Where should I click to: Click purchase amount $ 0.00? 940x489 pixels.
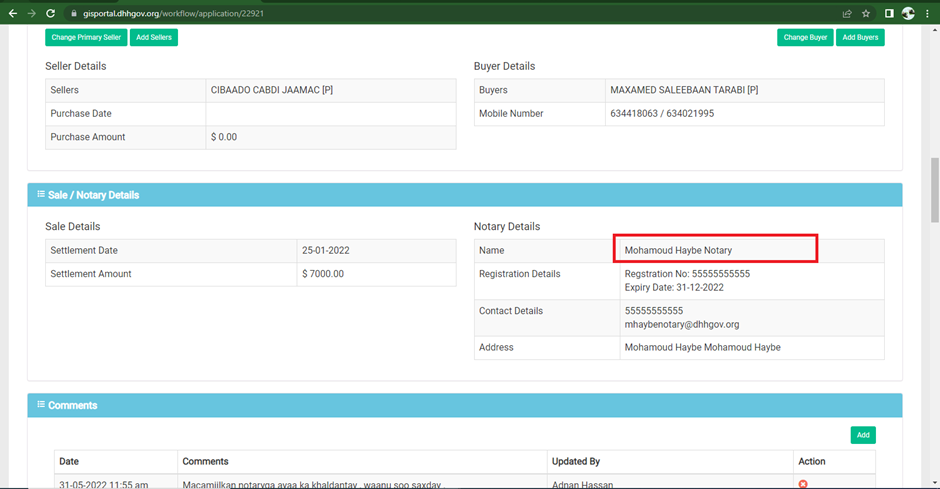pos(224,137)
